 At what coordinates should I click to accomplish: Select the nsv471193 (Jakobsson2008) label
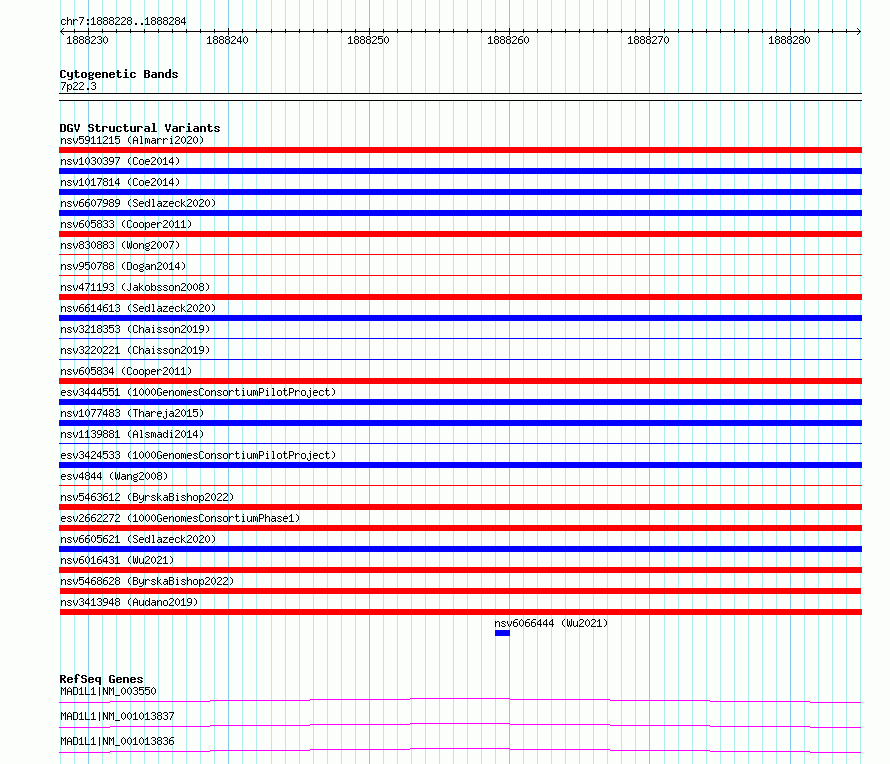pos(135,287)
